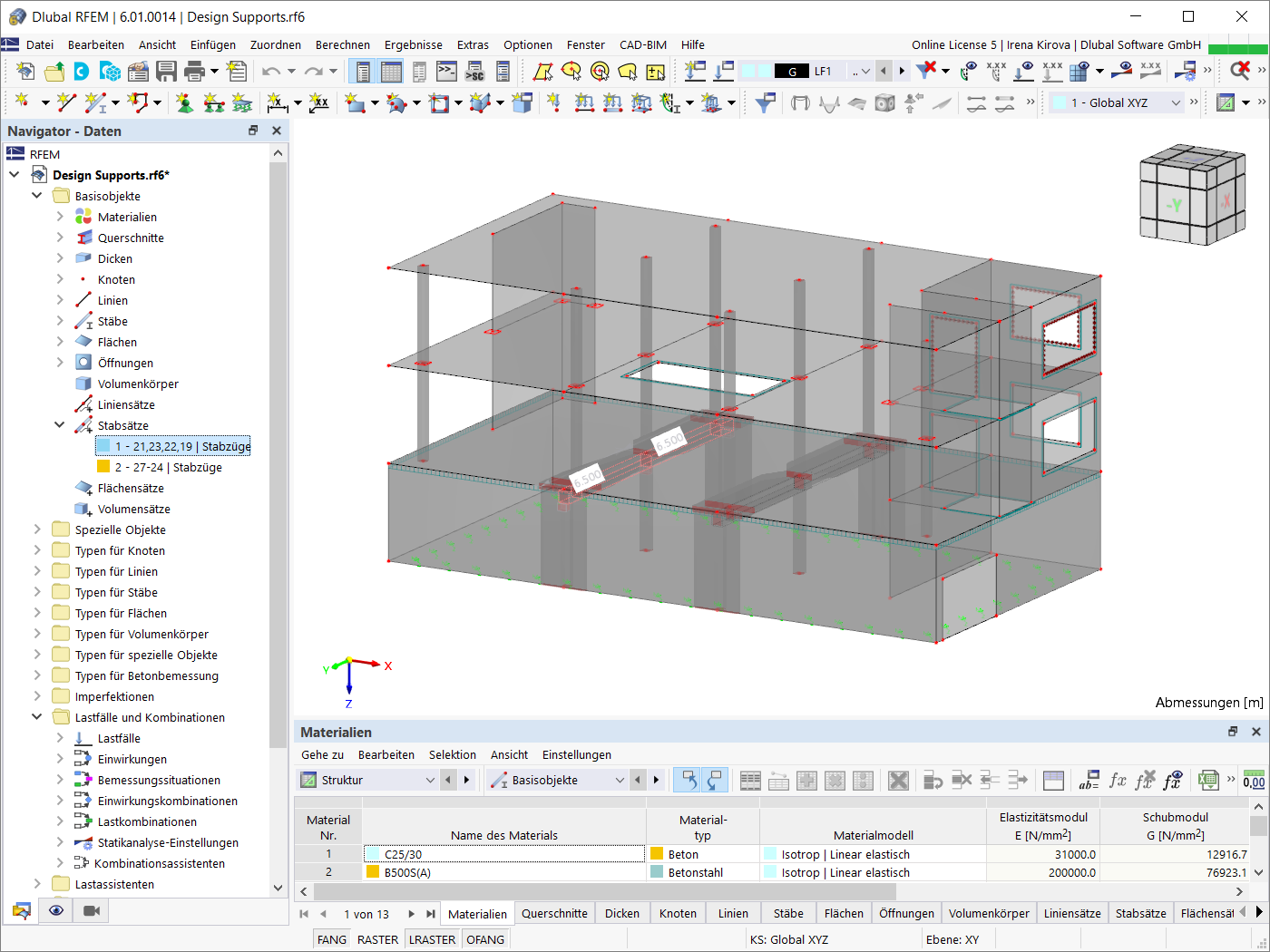Click the new member icon
This screenshot has width=1270, height=952.
click(94, 102)
